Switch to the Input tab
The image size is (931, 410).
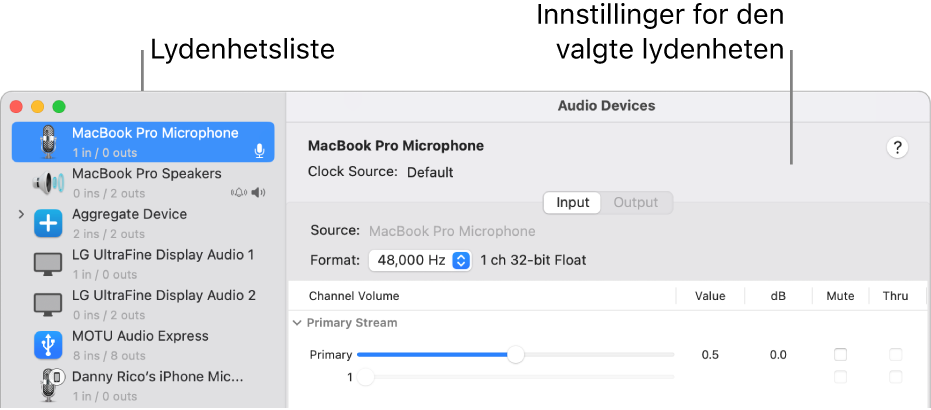coord(572,202)
